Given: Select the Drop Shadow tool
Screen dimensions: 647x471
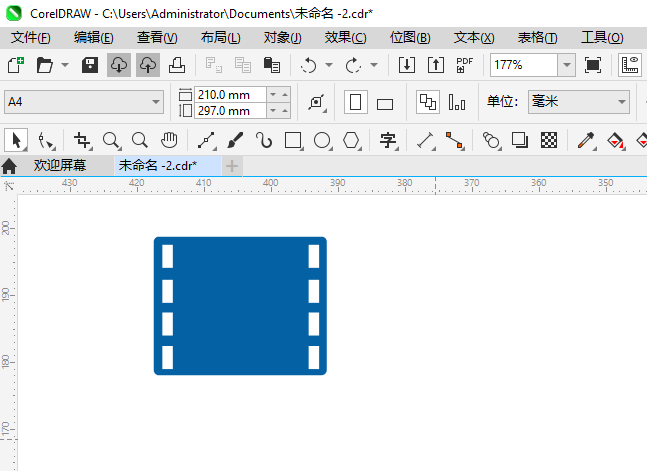Looking at the screenshot, I should click(x=520, y=140).
